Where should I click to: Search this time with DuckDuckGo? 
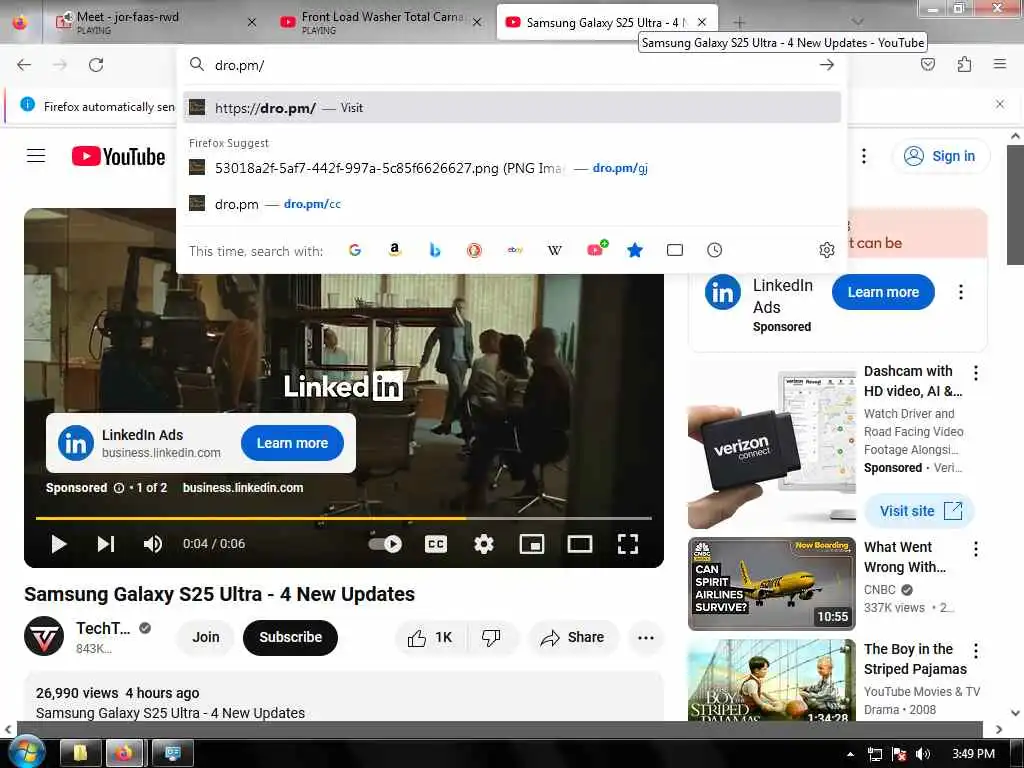474,250
